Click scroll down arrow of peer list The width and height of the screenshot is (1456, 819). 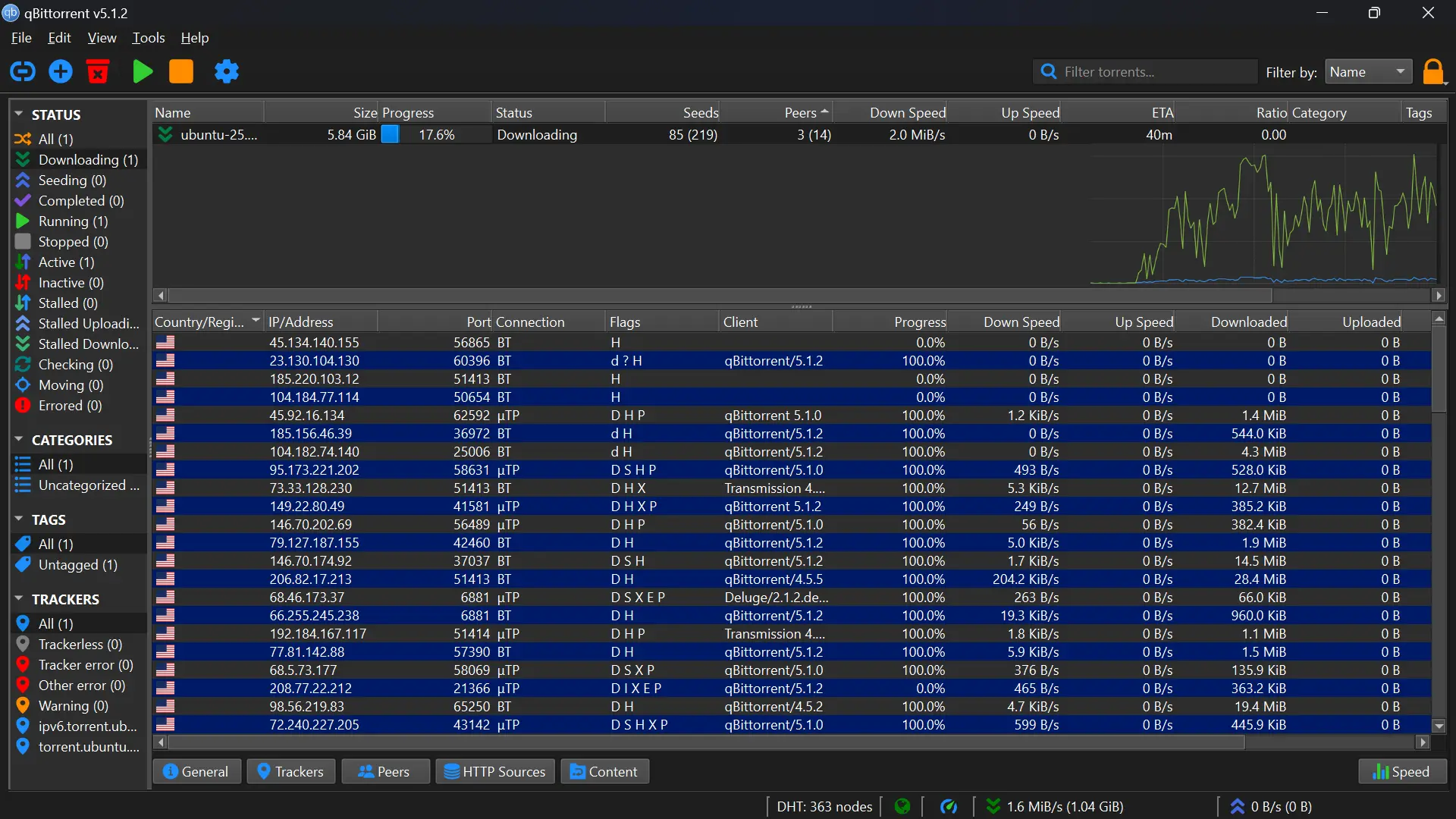(1439, 726)
